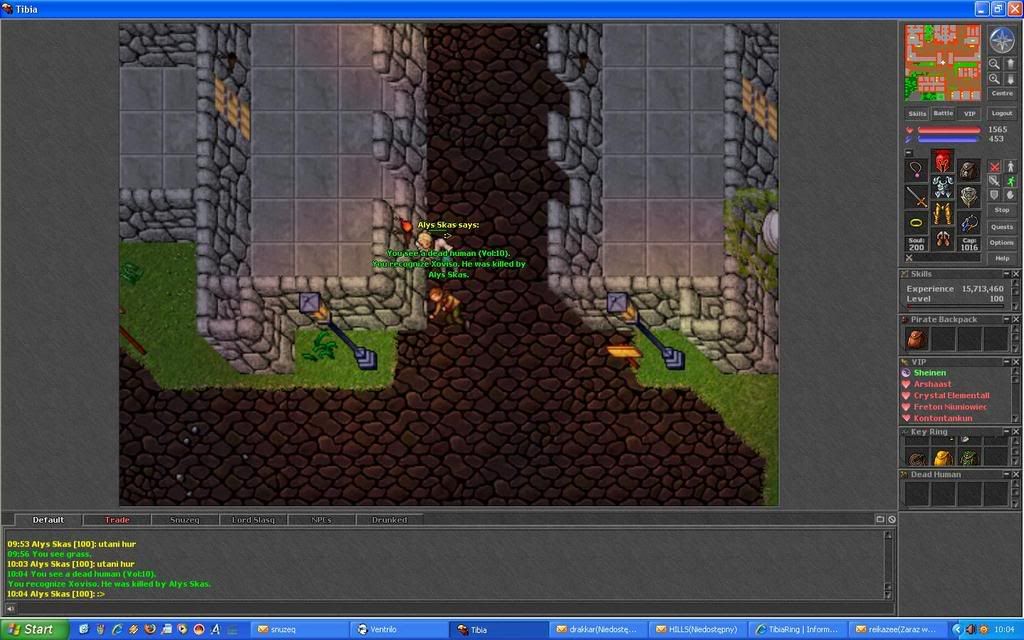Image resolution: width=1024 pixels, height=640 pixels.
Task: Zoom in the minimap with the lower magnifier
Action: point(994,79)
